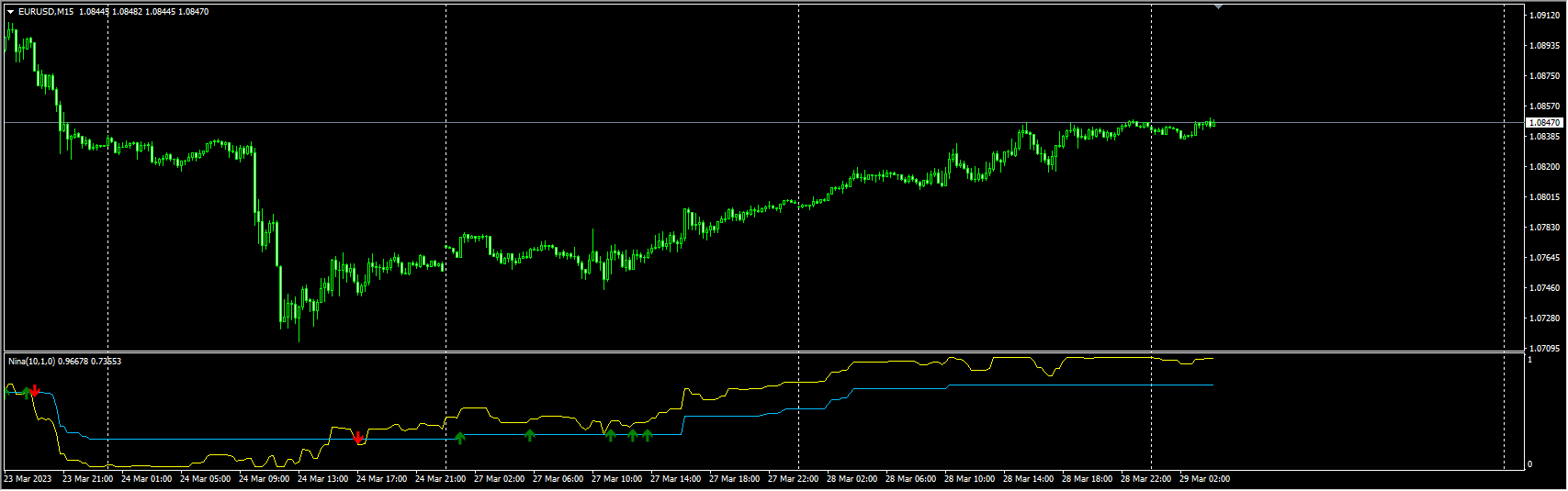Click the gray chart shift triangle at top
Screen dimensions: 1568x491
tap(1218, 6)
